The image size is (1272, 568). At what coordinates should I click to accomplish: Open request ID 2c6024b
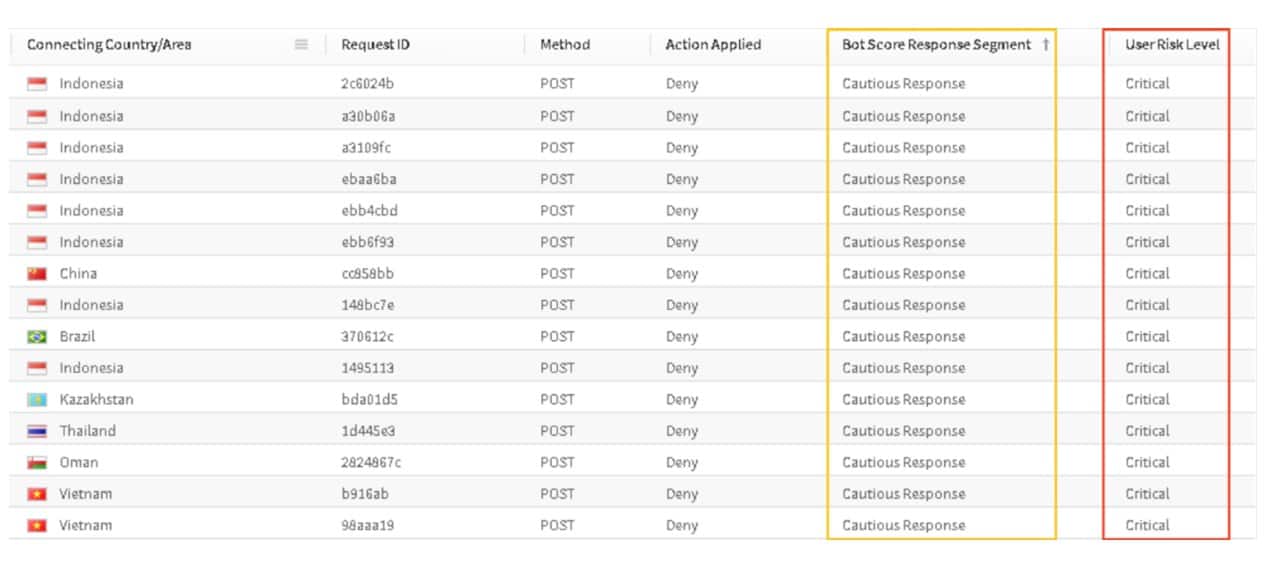pos(366,84)
